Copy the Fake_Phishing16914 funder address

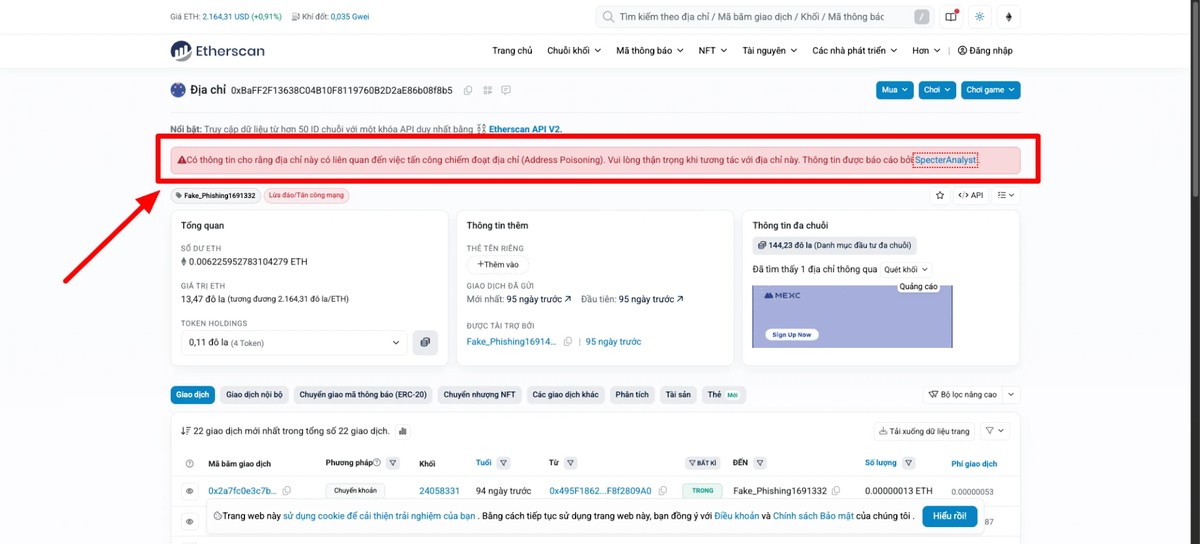point(567,342)
